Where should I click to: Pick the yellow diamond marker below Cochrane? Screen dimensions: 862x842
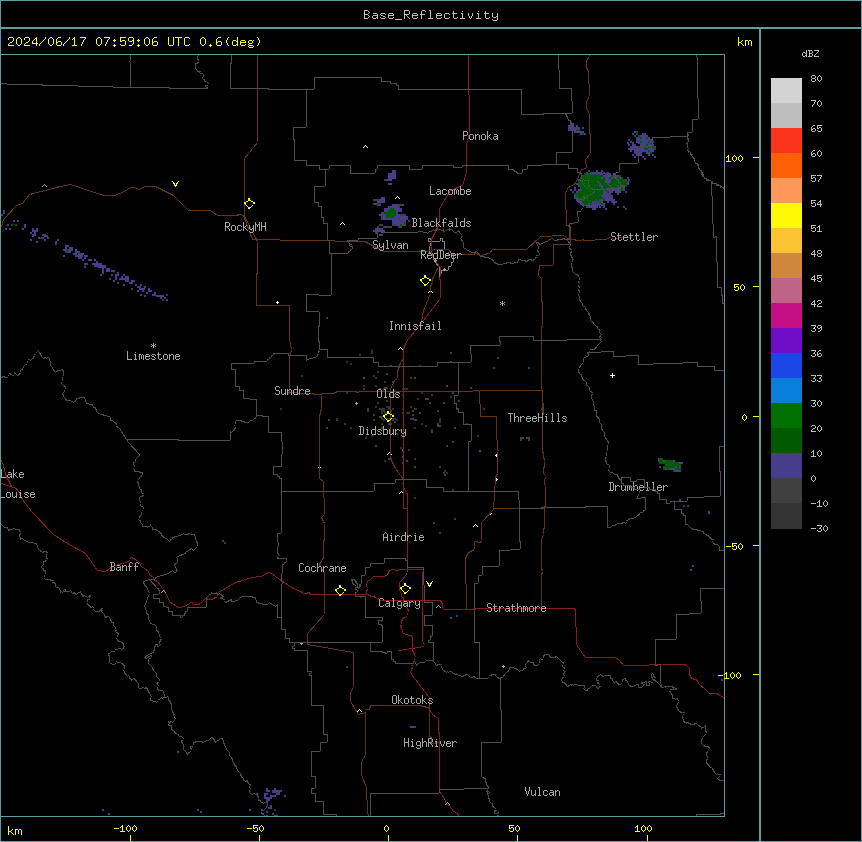(x=340, y=590)
